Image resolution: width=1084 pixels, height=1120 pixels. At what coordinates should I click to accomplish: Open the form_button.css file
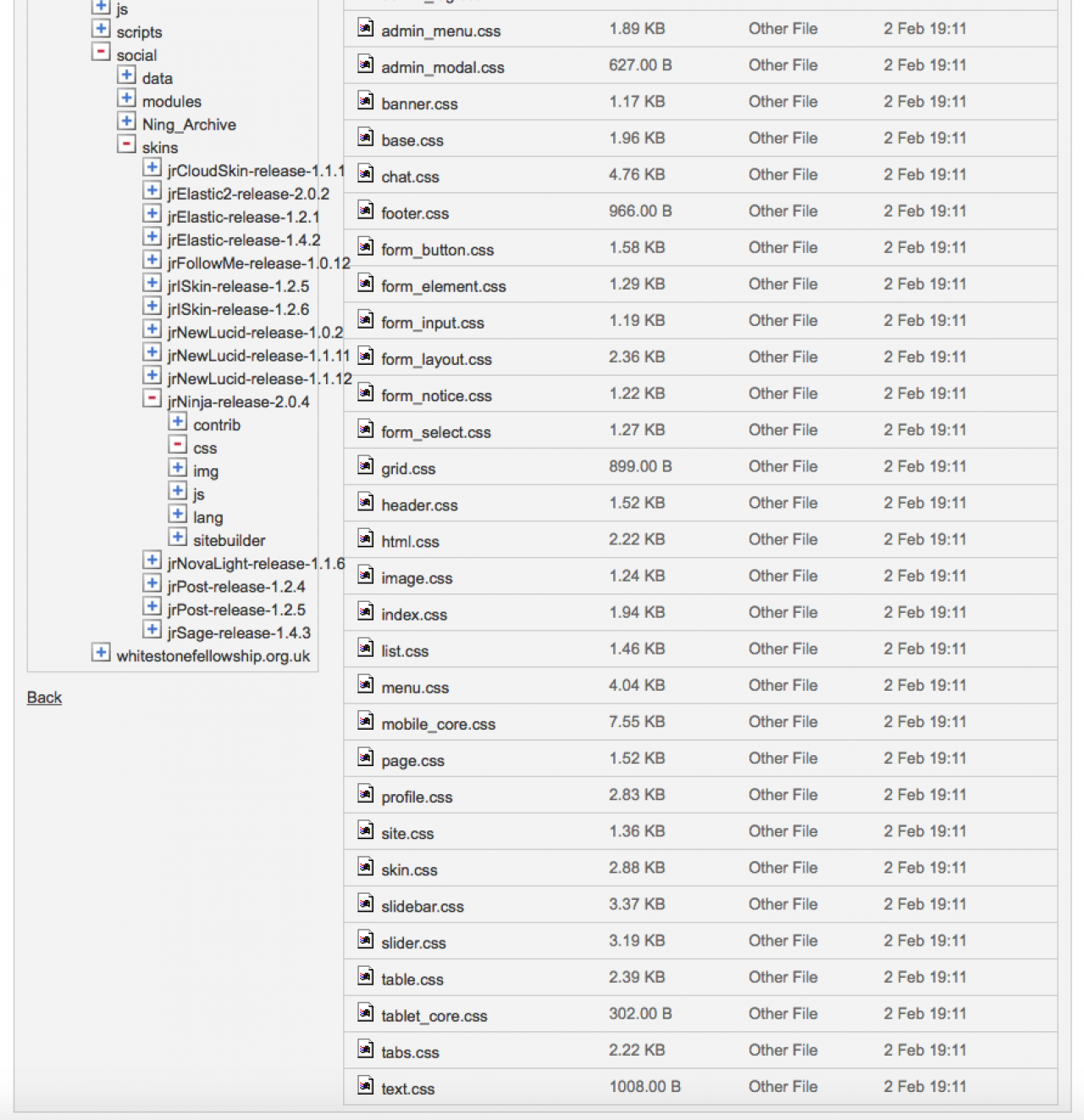pyautogui.click(x=437, y=250)
